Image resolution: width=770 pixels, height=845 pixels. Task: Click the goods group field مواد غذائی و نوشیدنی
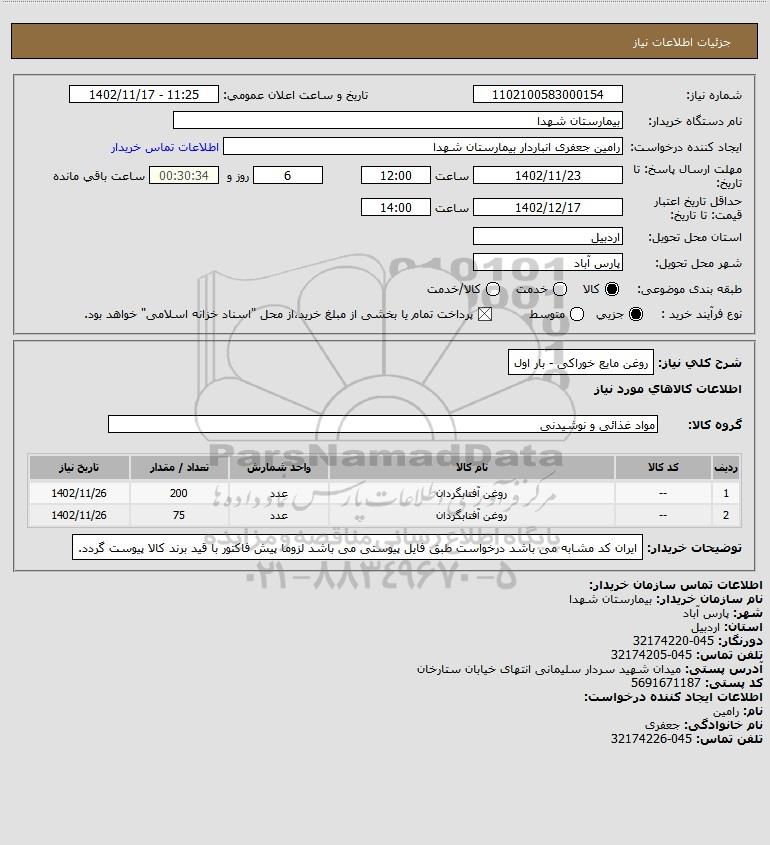tap(383, 425)
